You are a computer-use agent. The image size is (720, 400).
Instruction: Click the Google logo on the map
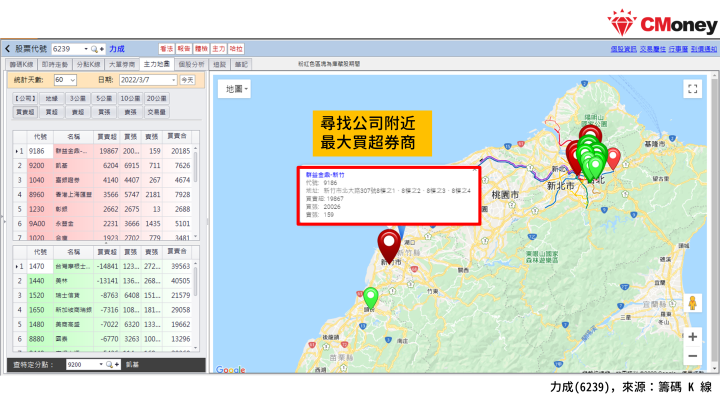pyautogui.click(x=231, y=369)
